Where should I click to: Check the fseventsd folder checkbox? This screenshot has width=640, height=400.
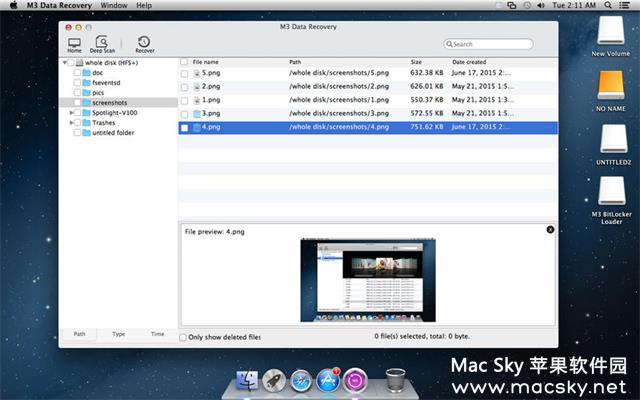click(x=77, y=83)
